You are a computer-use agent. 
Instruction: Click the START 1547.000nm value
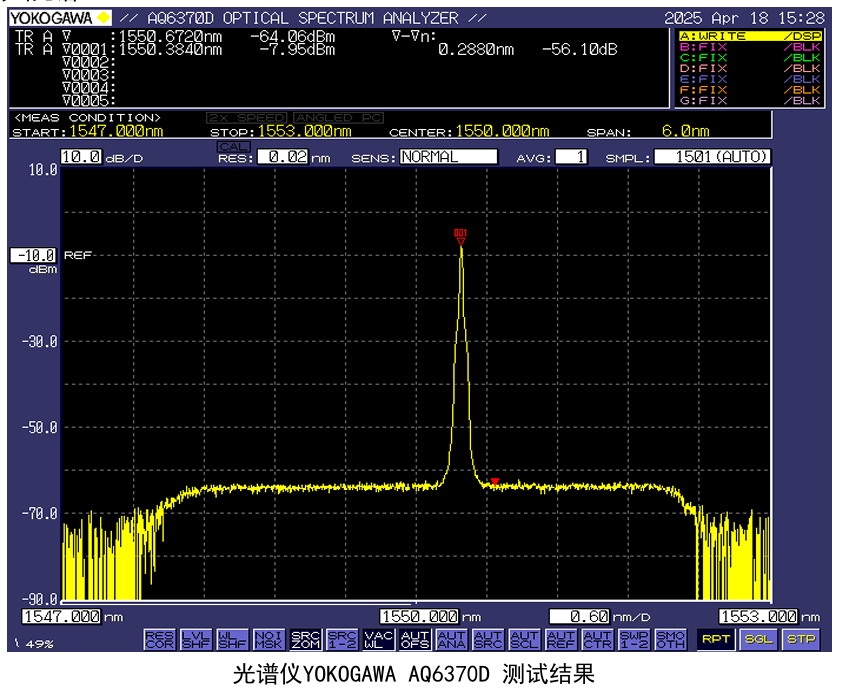[116, 131]
